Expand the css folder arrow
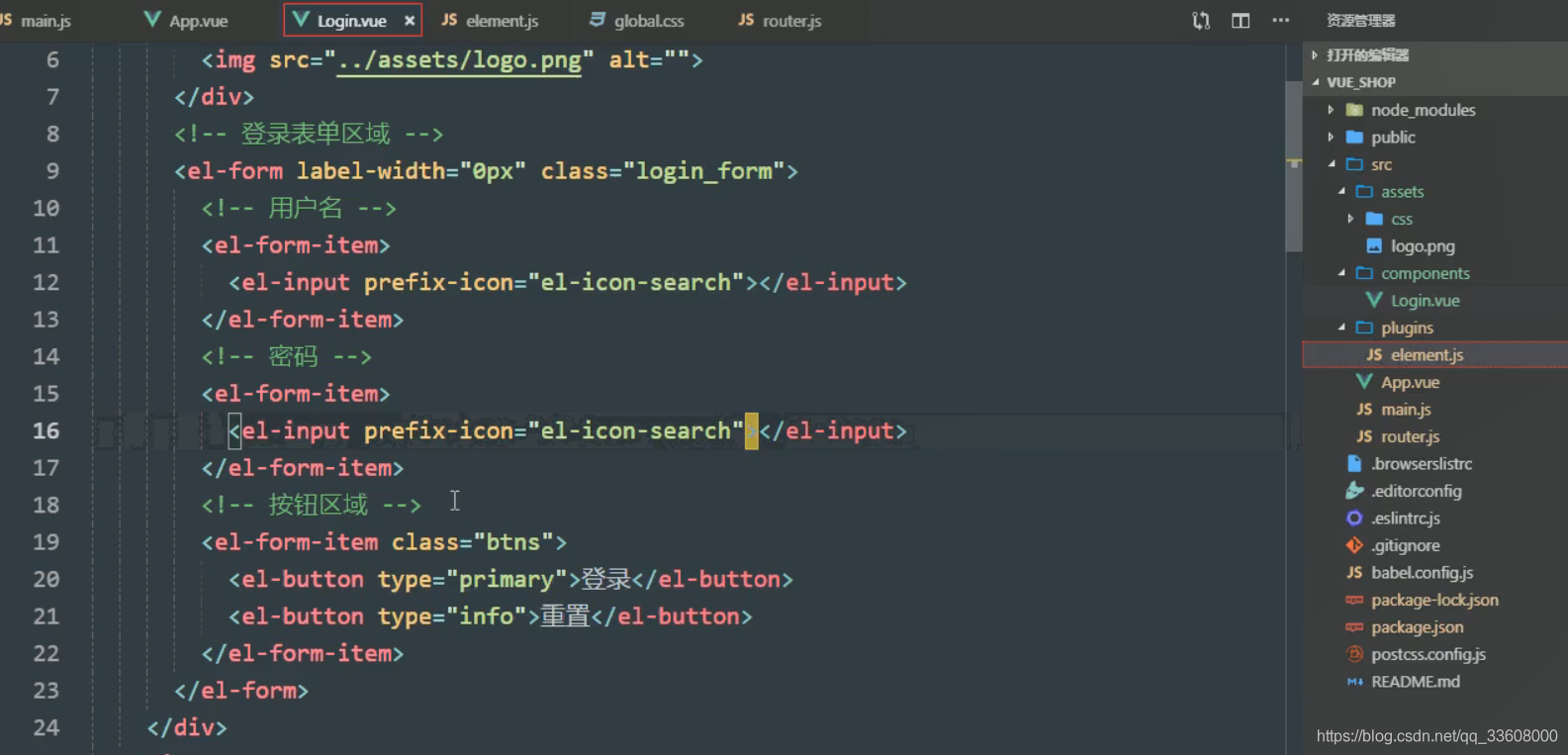 tap(1350, 219)
